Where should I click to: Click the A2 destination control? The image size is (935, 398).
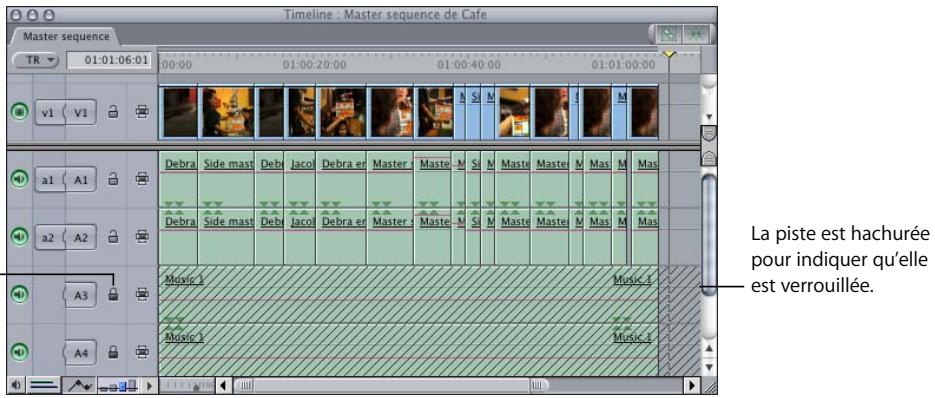pos(81,237)
